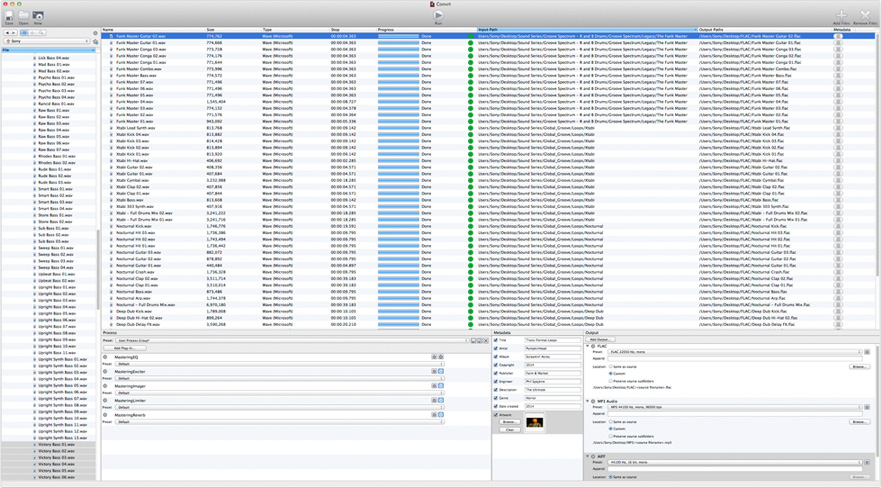881x488 pixels.
Task: Open MasteringEQ settings gear icon
Action: coord(434,357)
